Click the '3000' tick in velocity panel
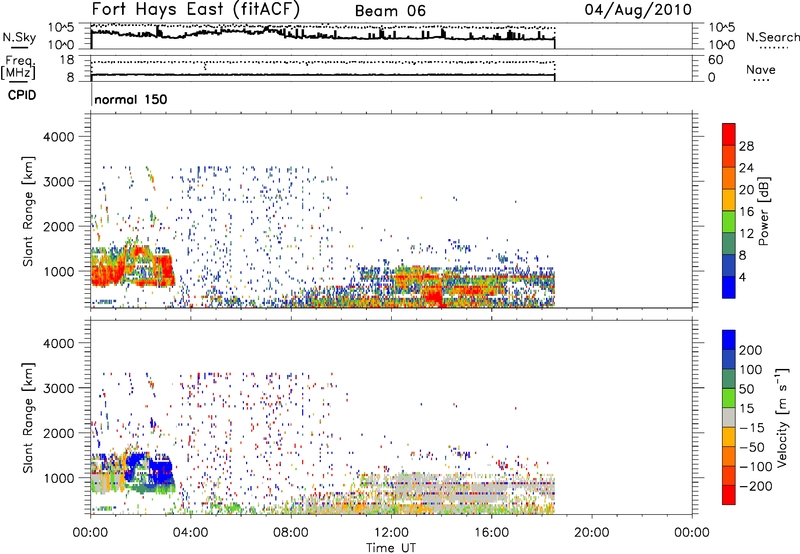Screen dimensions: 800x554 tap(59, 388)
